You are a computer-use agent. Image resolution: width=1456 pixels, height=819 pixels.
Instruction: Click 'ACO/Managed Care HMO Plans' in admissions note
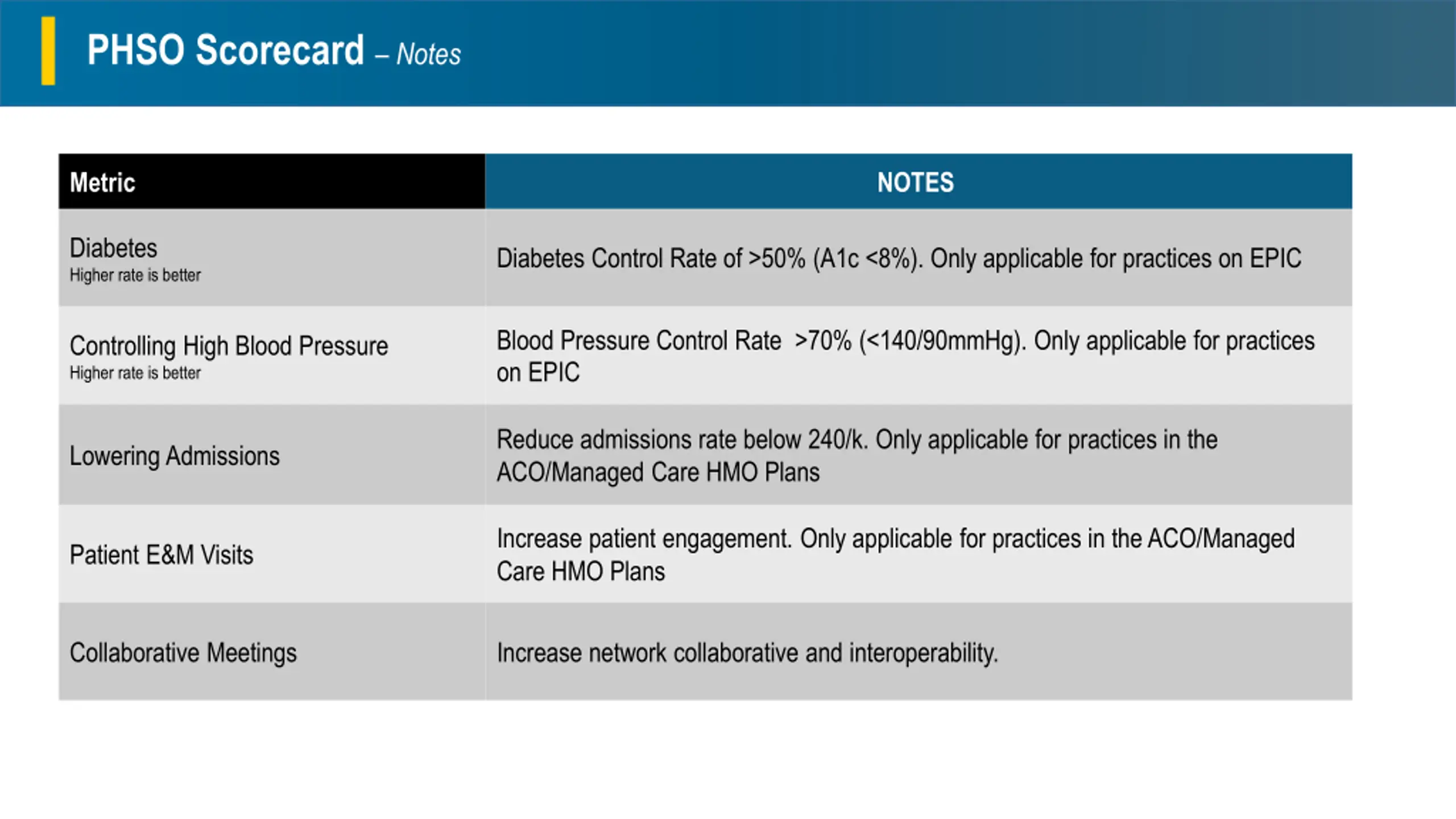tap(658, 472)
